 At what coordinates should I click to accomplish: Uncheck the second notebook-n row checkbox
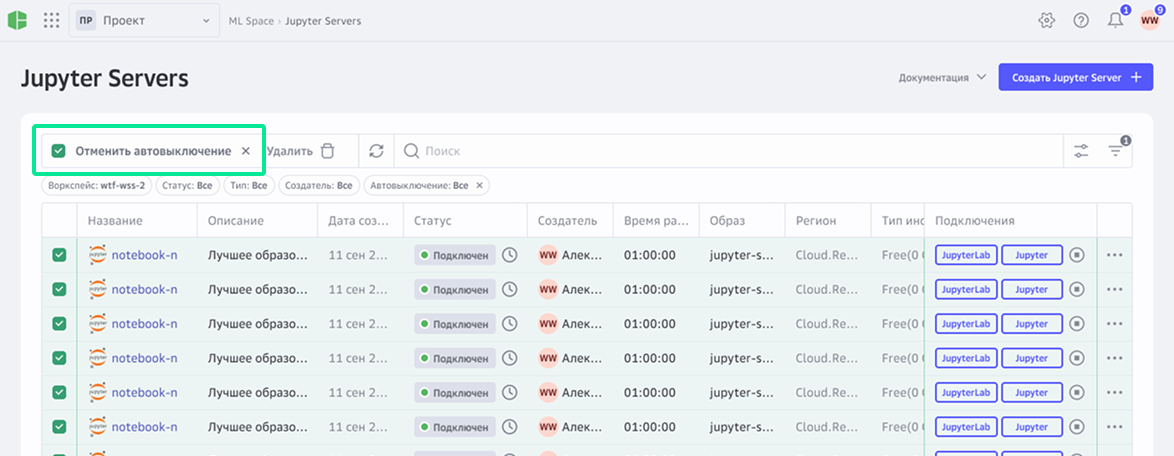click(59, 290)
